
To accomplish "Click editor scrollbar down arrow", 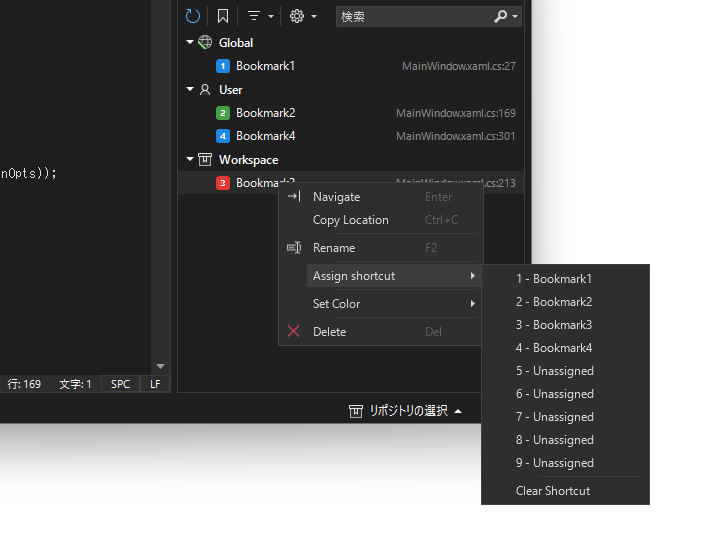I will click(160, 366).
